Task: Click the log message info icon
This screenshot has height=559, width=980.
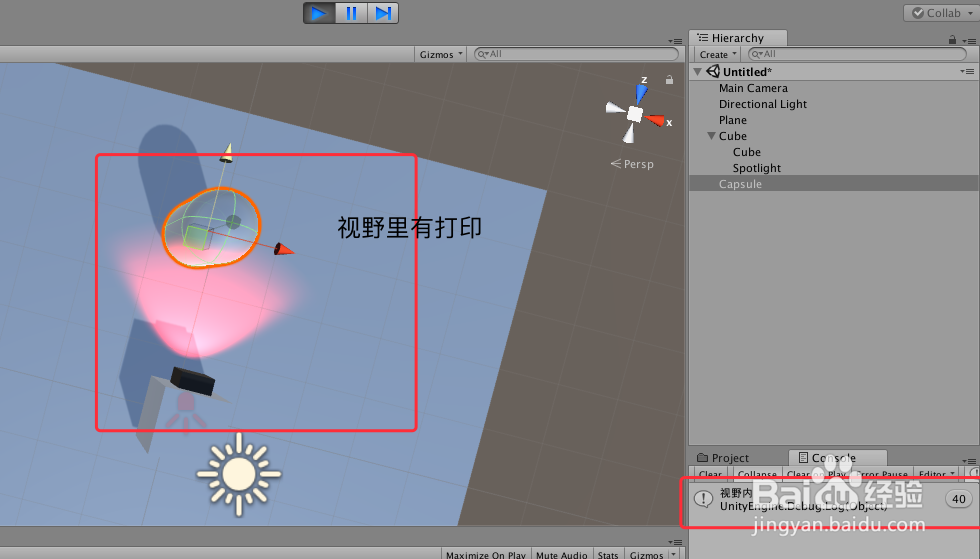Action: [x=704, y=499]
